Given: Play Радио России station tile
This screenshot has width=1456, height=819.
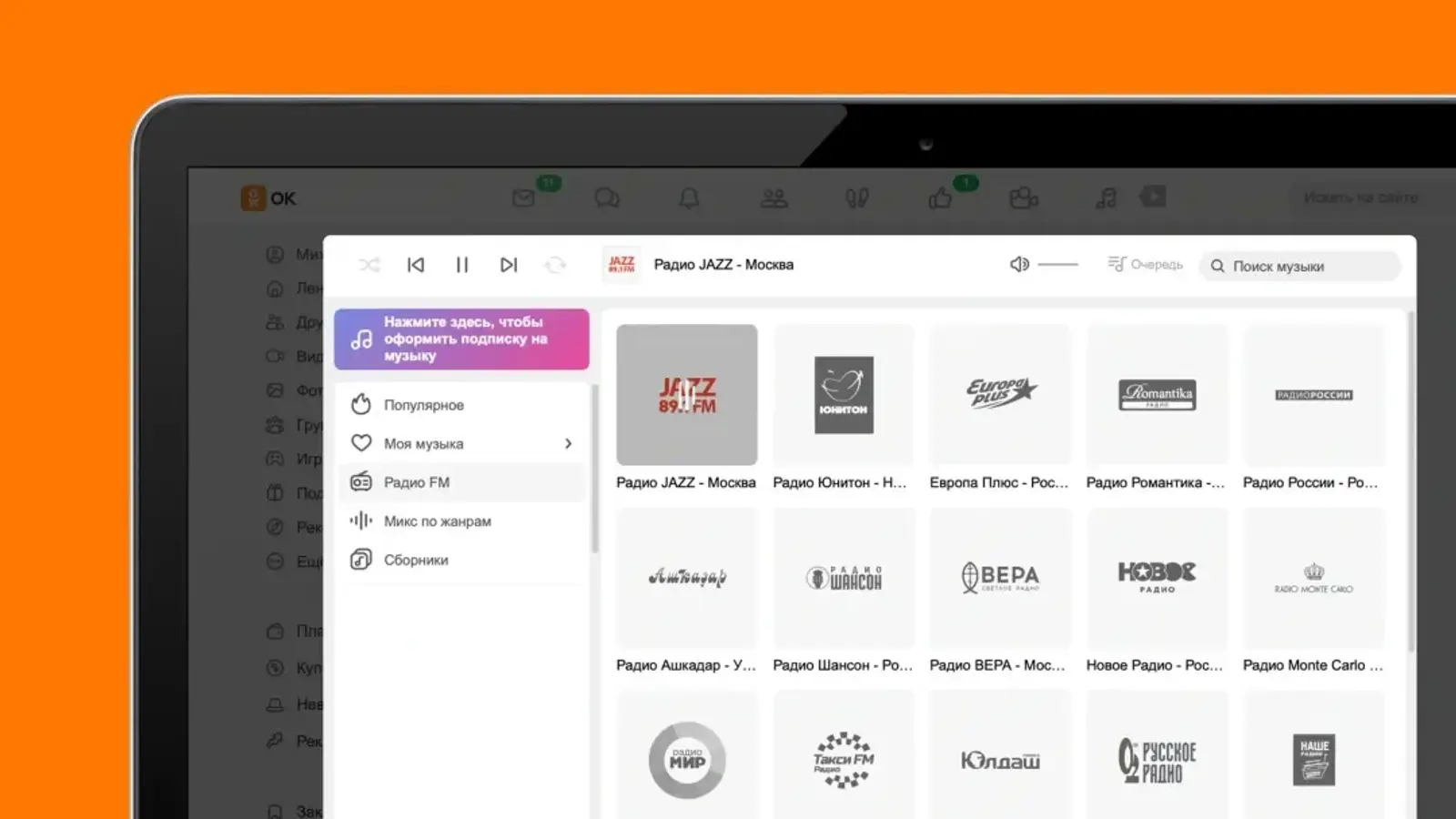Looking at the screenshot, I should 1313,395.
